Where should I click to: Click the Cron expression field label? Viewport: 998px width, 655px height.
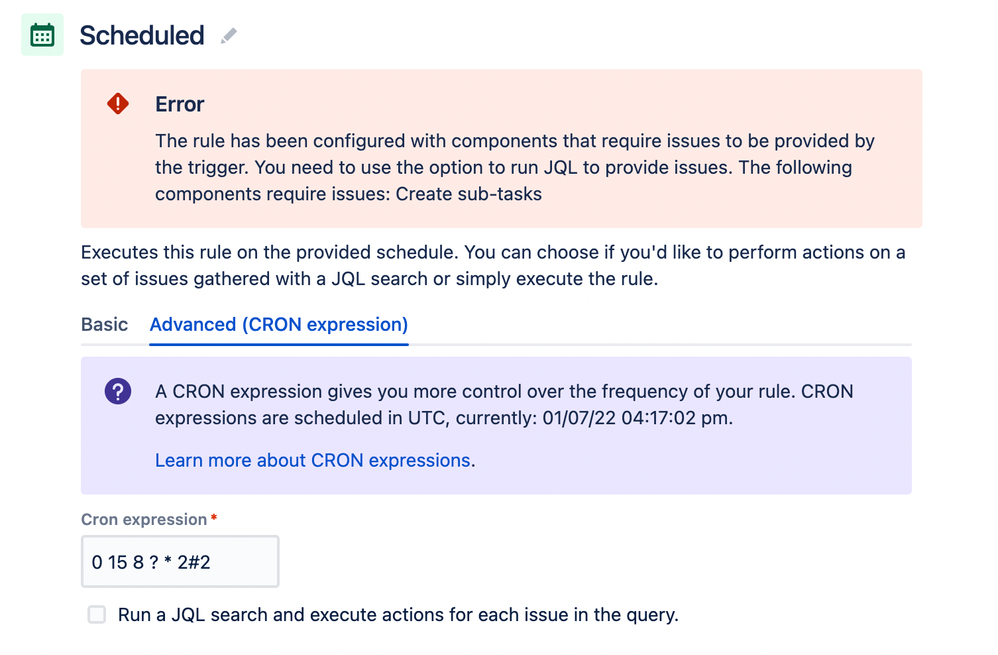[x=144, y=519]
